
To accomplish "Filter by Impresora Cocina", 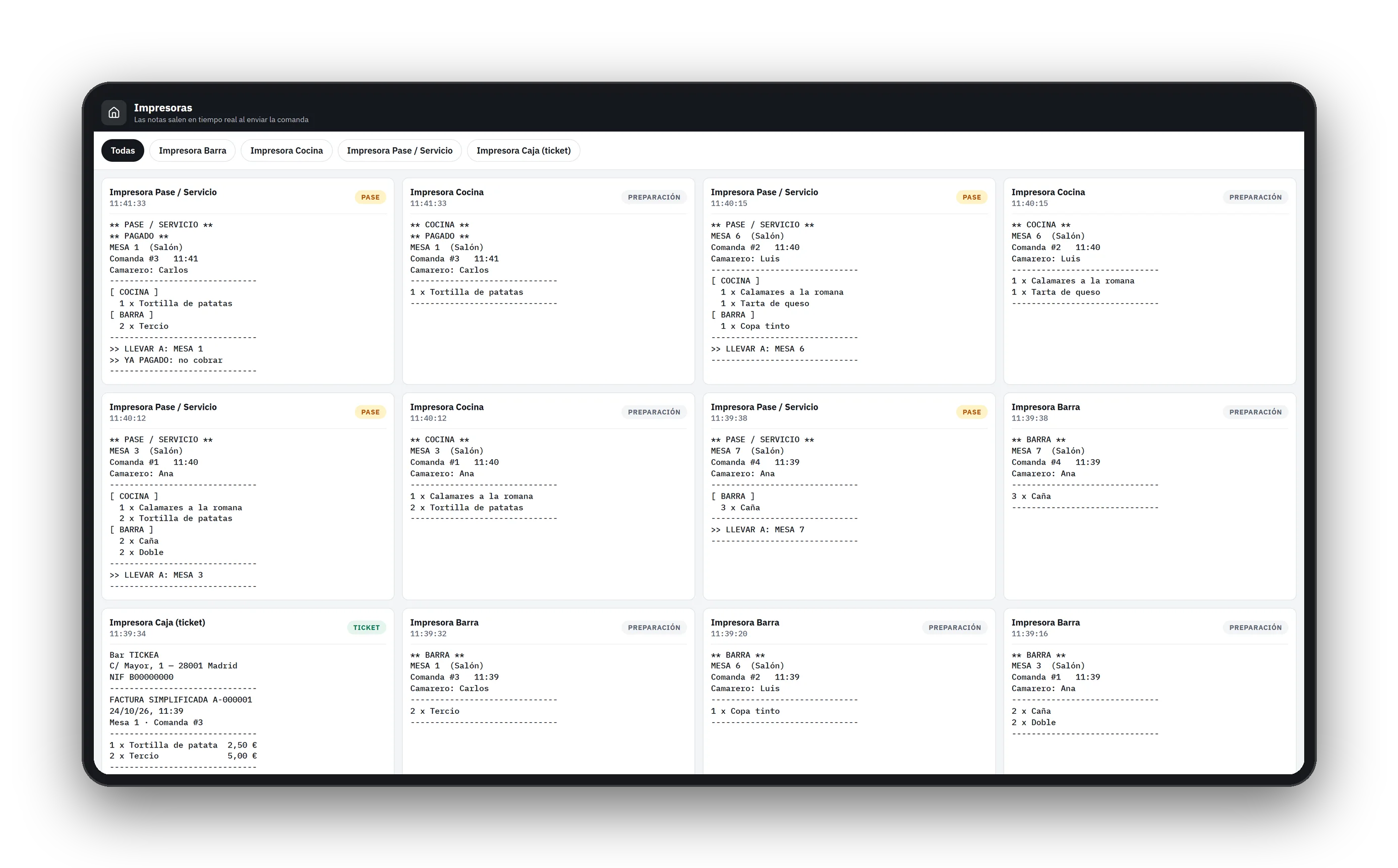I will coord(286,150).
